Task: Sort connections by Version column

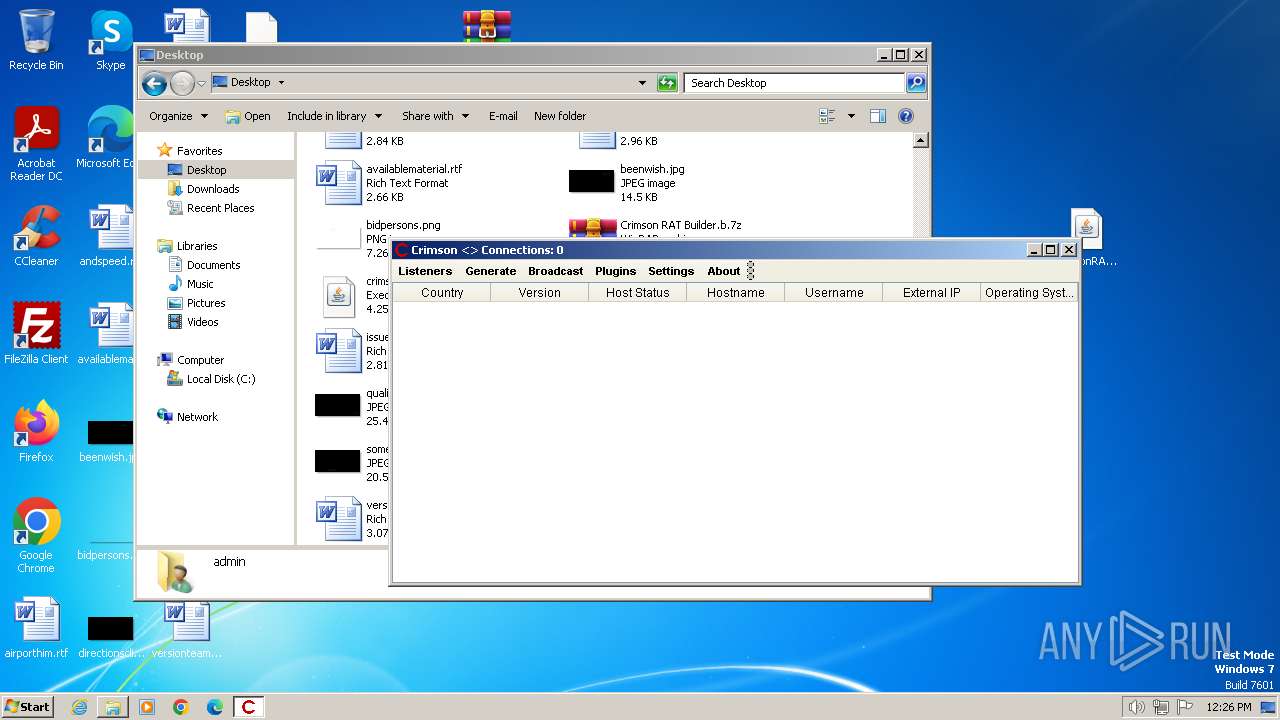Action: 539,293
